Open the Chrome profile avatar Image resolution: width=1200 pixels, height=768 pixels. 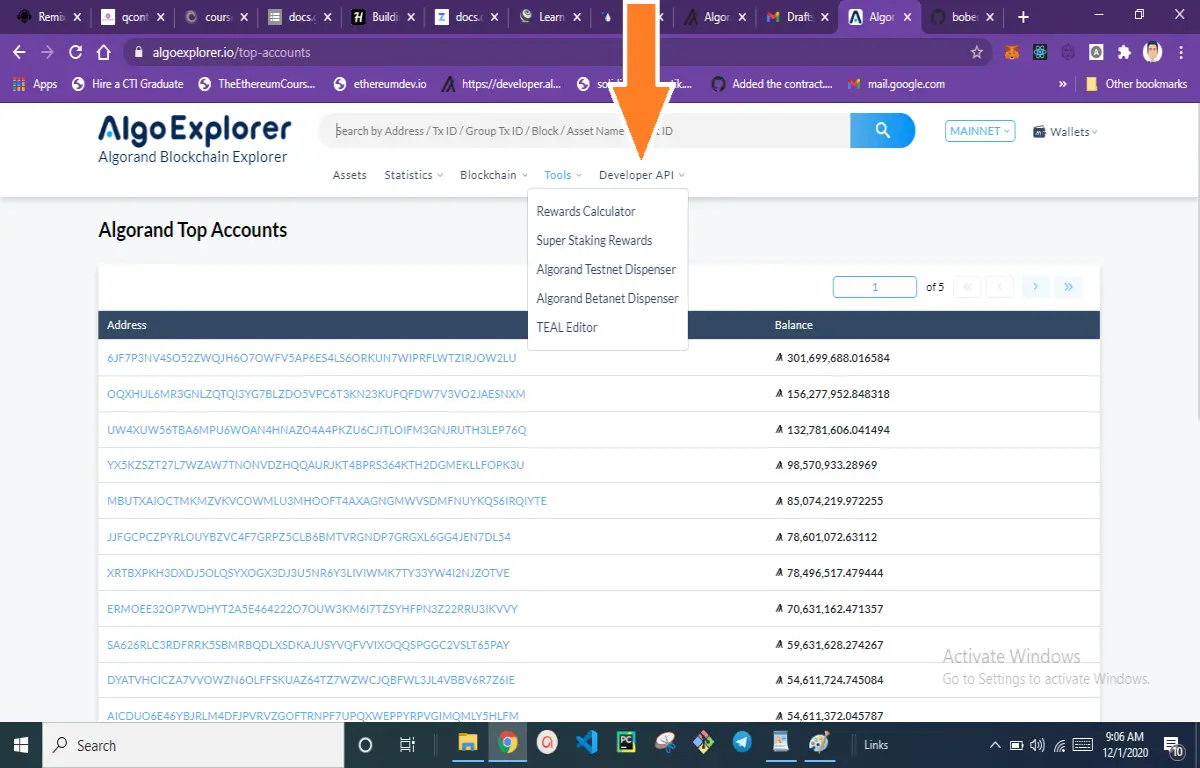coord(1152,52)
